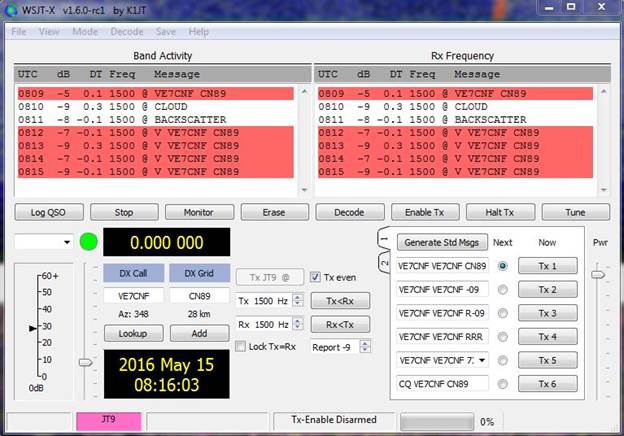Select the Next radio button for Tx 6
Viewport: 624px width, 436px height.
502,383
